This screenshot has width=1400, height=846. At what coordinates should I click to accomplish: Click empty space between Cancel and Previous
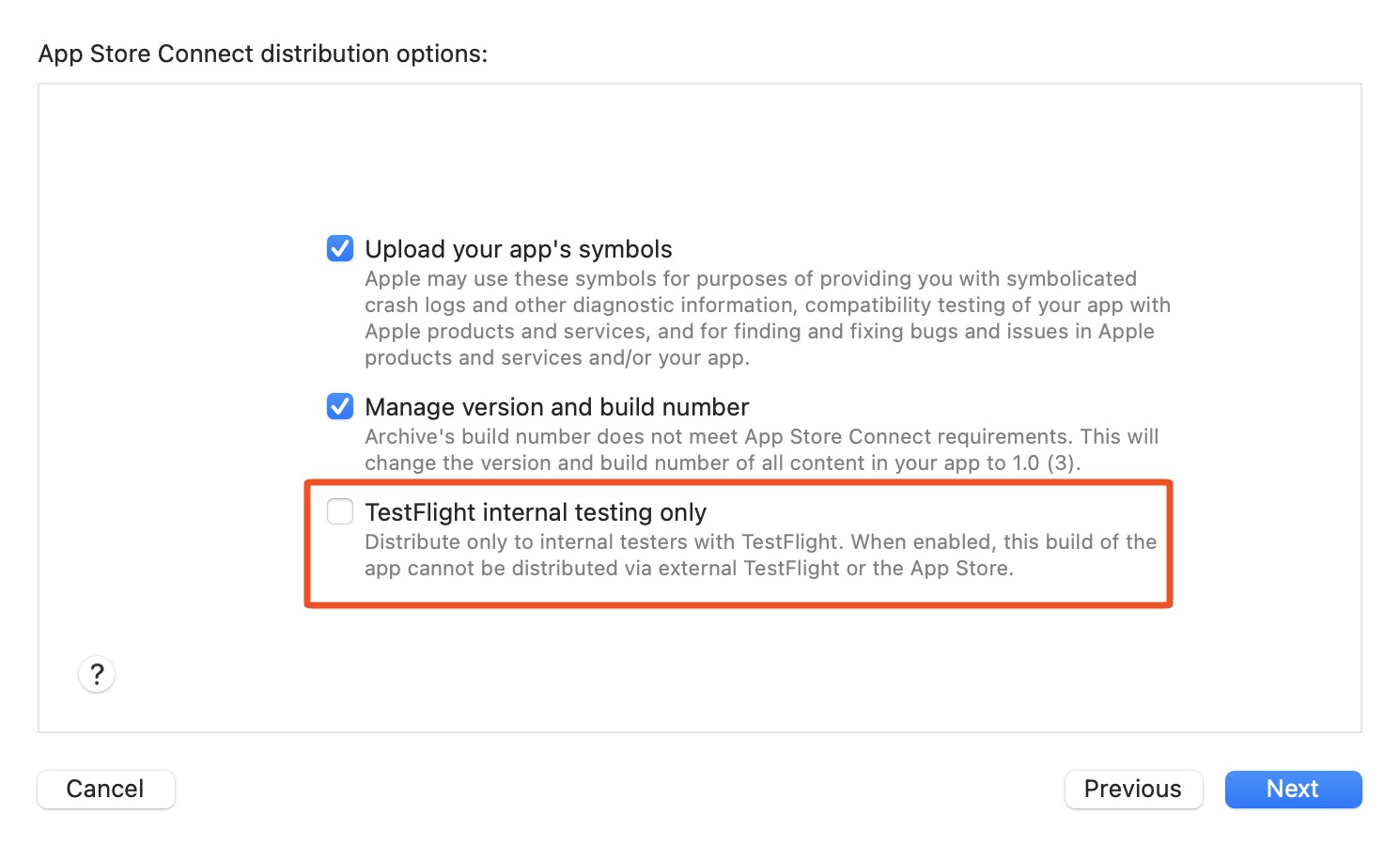tap(620, 789)
